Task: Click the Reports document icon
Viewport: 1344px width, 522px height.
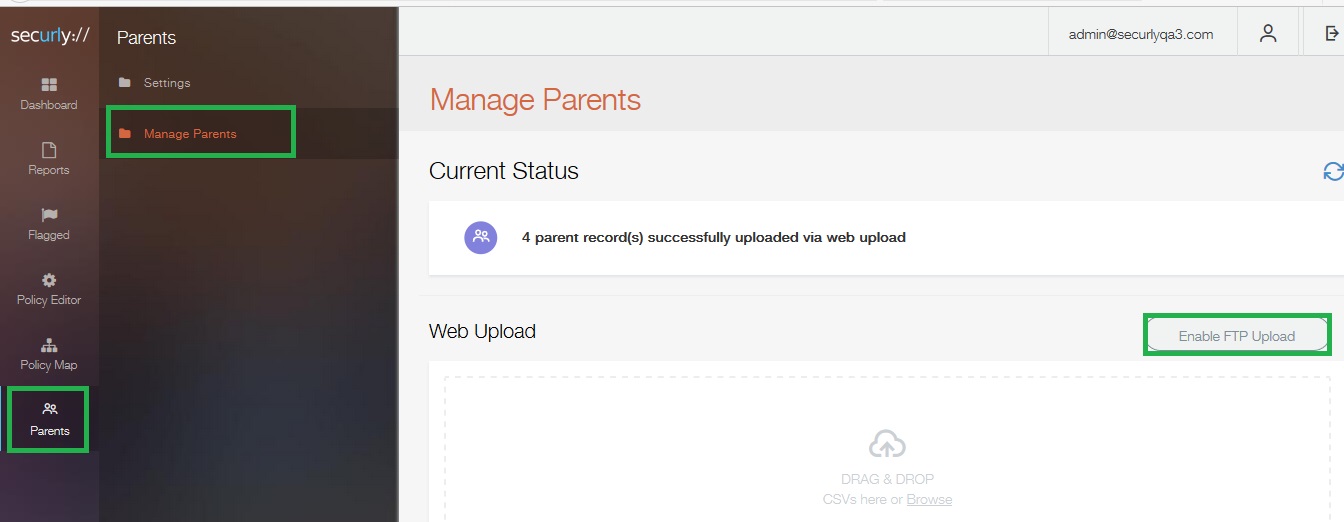Action: click(x=49, y=150)
